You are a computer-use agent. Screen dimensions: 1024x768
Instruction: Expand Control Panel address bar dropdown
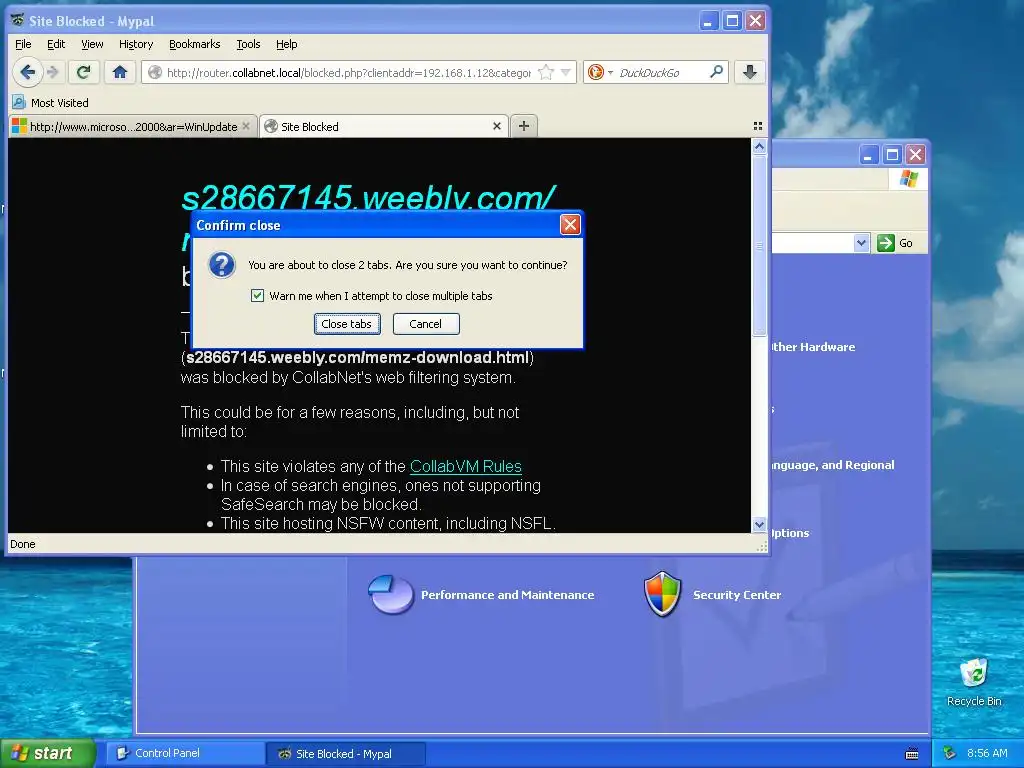pos(861,243)
